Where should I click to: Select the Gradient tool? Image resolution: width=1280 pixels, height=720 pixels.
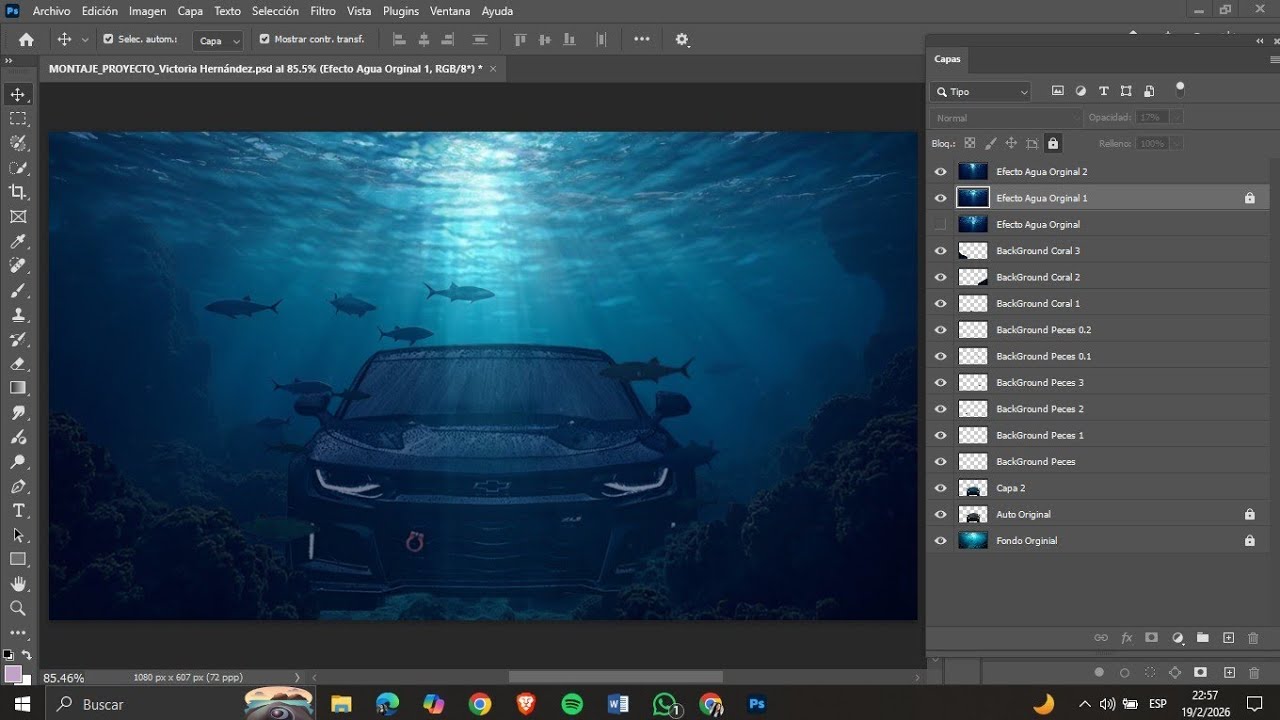point(18,387)
